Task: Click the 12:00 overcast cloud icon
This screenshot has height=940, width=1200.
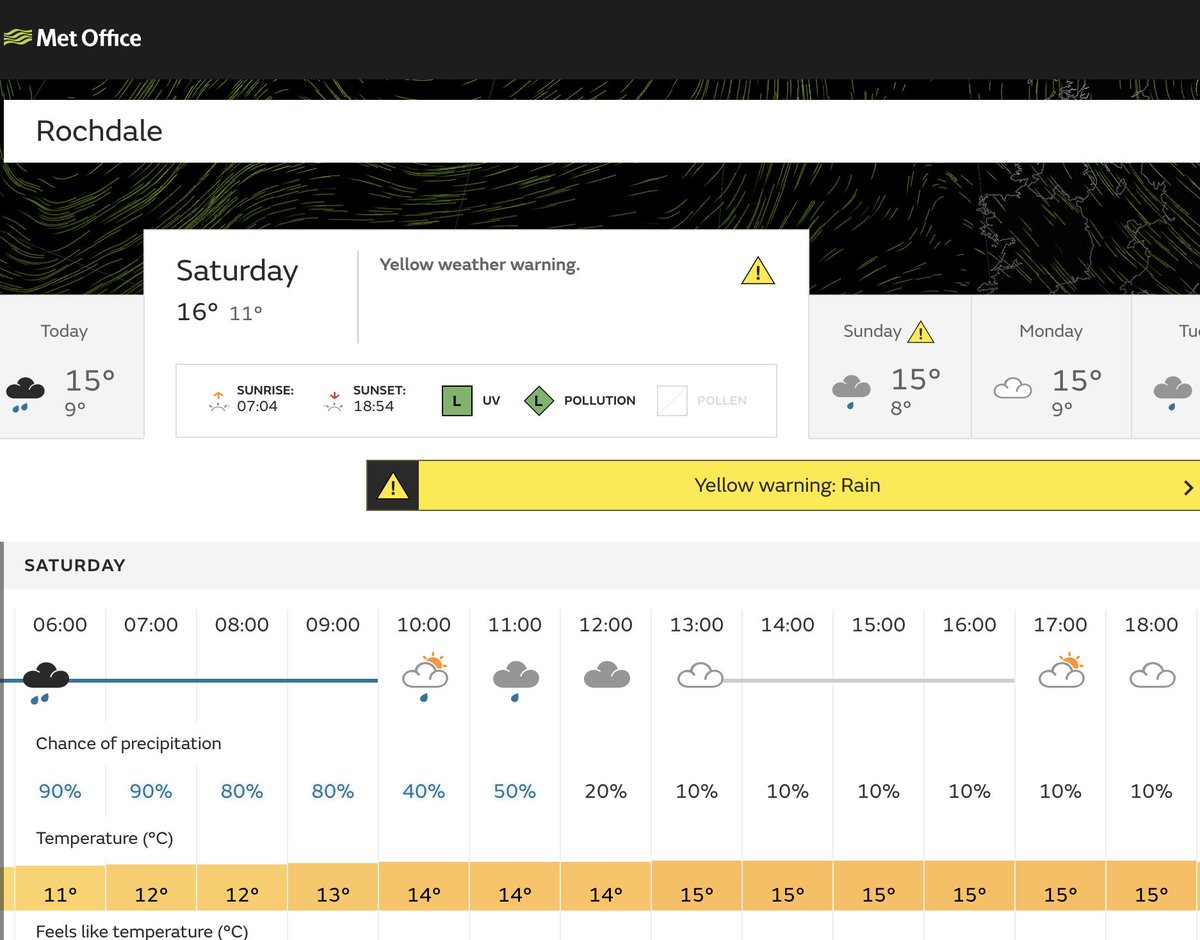Action: coord(606,676)
